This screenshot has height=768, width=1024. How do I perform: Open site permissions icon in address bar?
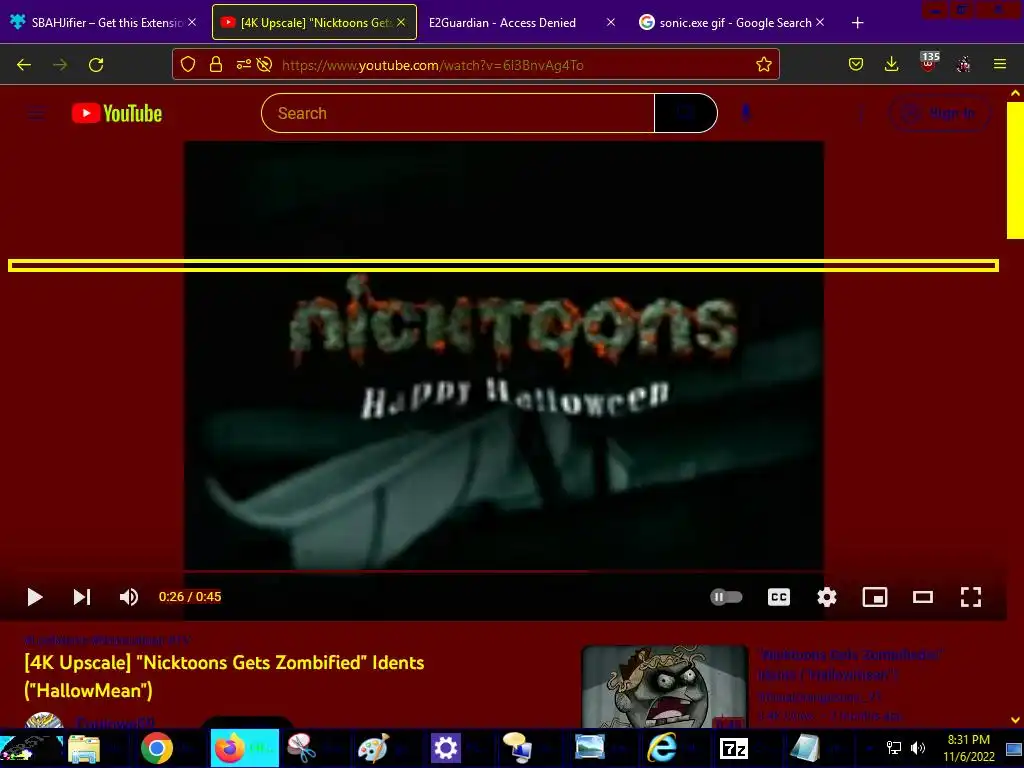243,64
